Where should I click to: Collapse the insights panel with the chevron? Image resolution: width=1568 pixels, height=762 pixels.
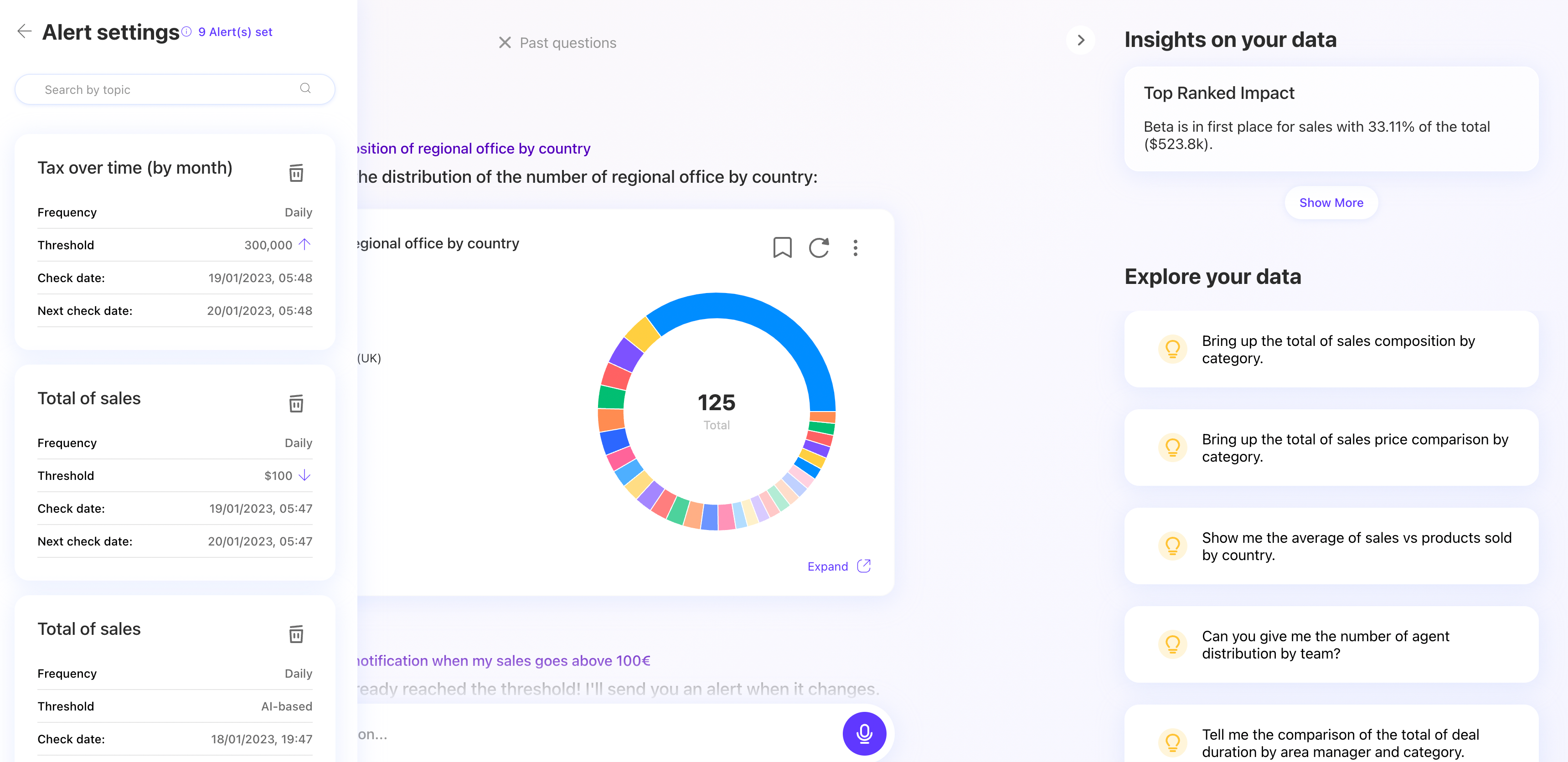tap(1081, 40)
